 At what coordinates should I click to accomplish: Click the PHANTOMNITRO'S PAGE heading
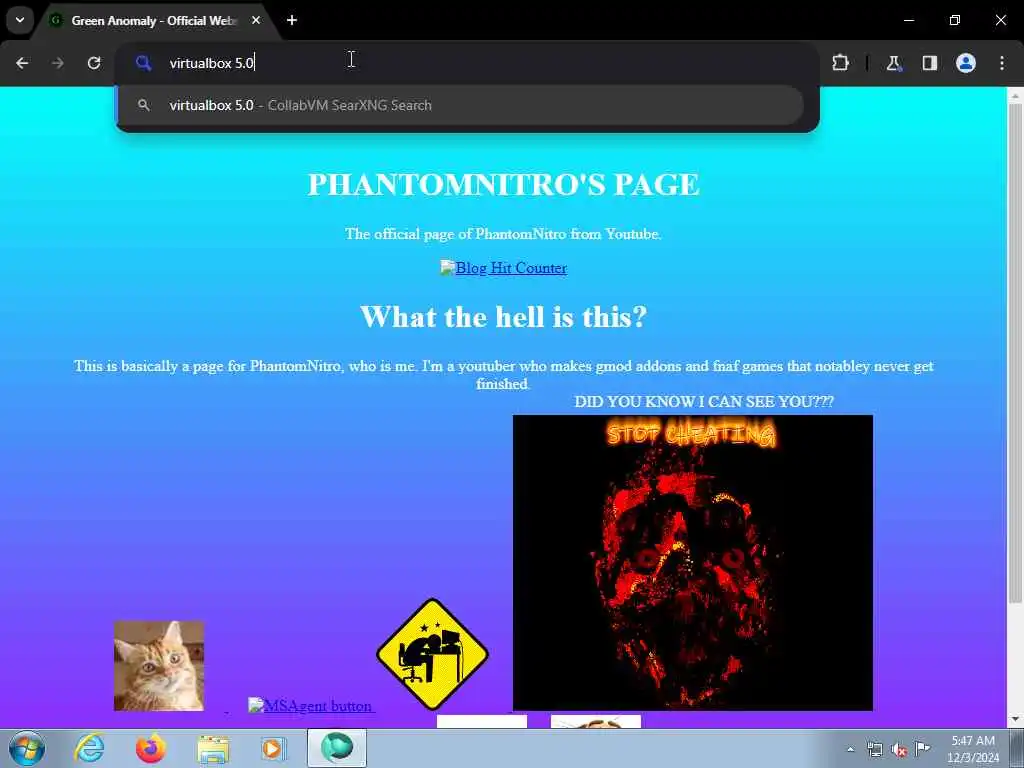point(504,184)
